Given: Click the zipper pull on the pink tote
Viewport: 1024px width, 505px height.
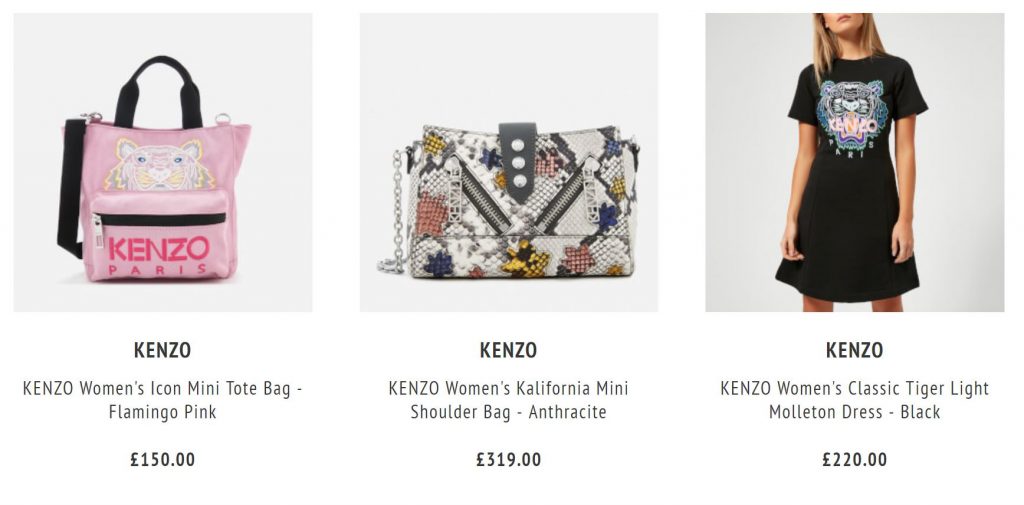Looking at the screenshot, I should click(98, 231).
